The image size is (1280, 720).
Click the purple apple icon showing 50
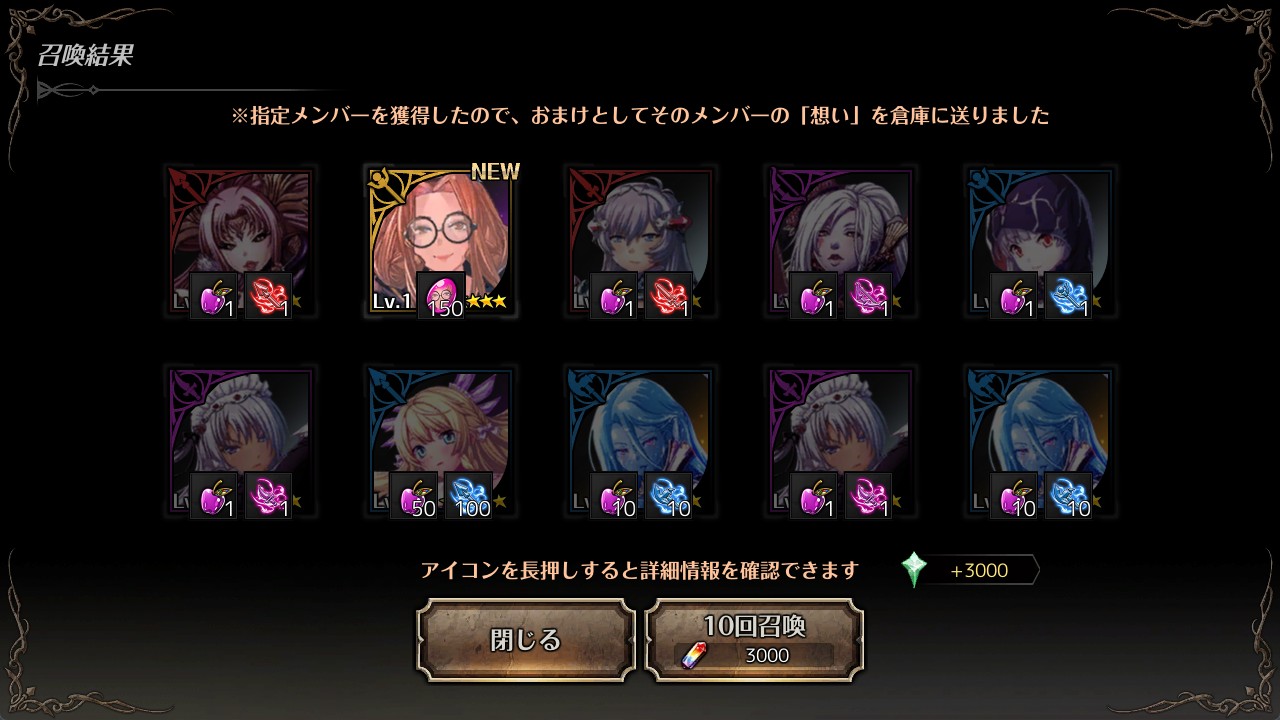point(414,496)
